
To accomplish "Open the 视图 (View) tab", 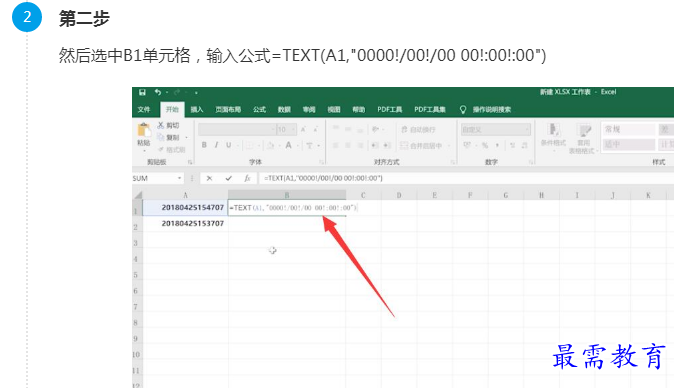I will pos(334,110).
